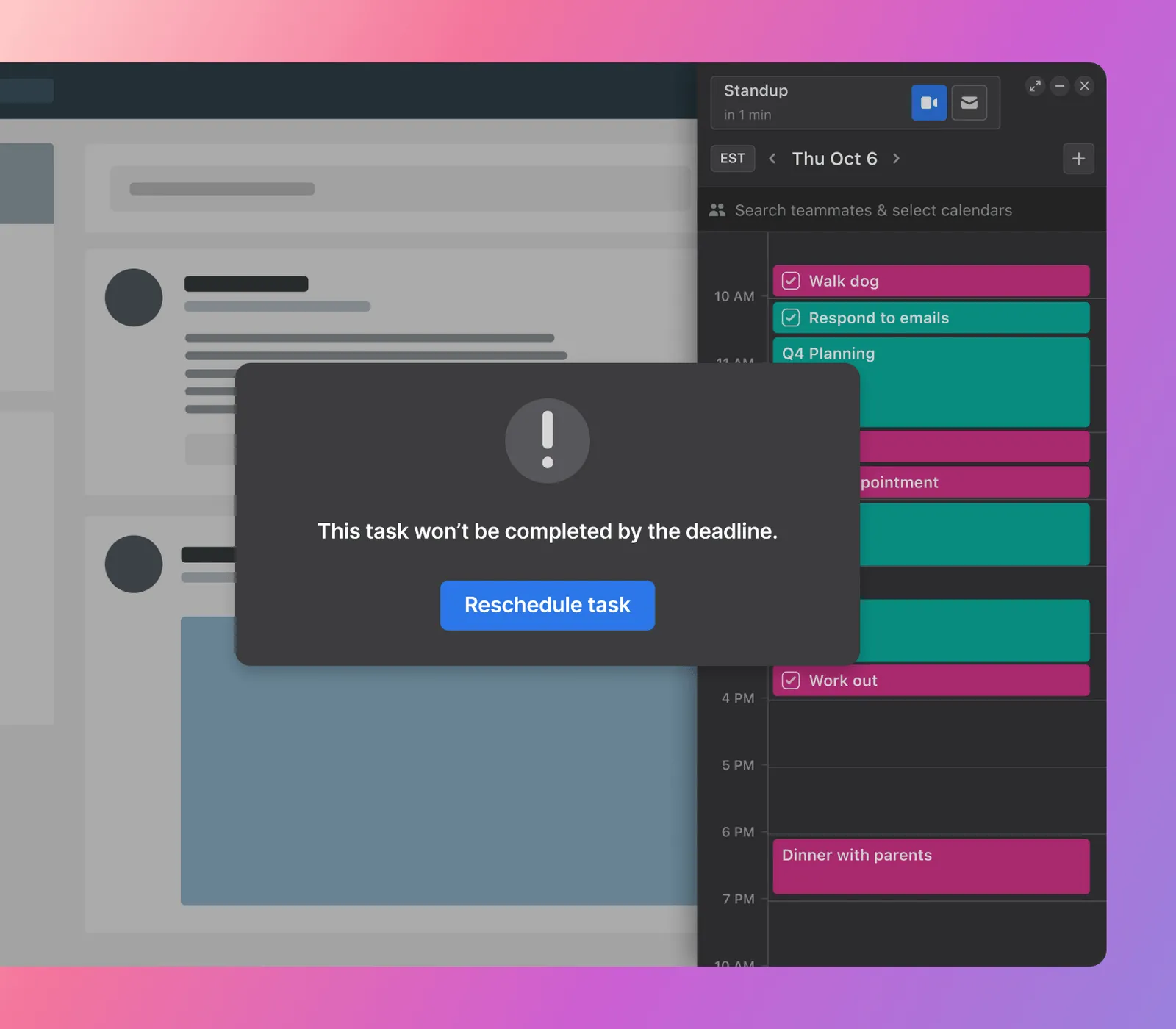Viewport: 1176px width, 1029px height.
Task: Go to next day with right chevron
Action: coord(896,159)
